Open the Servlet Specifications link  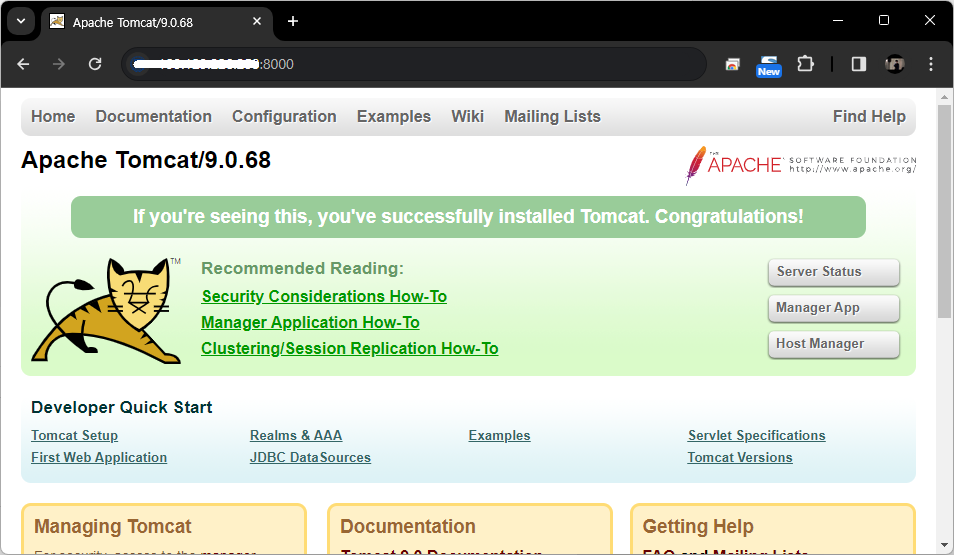point(756,436)
